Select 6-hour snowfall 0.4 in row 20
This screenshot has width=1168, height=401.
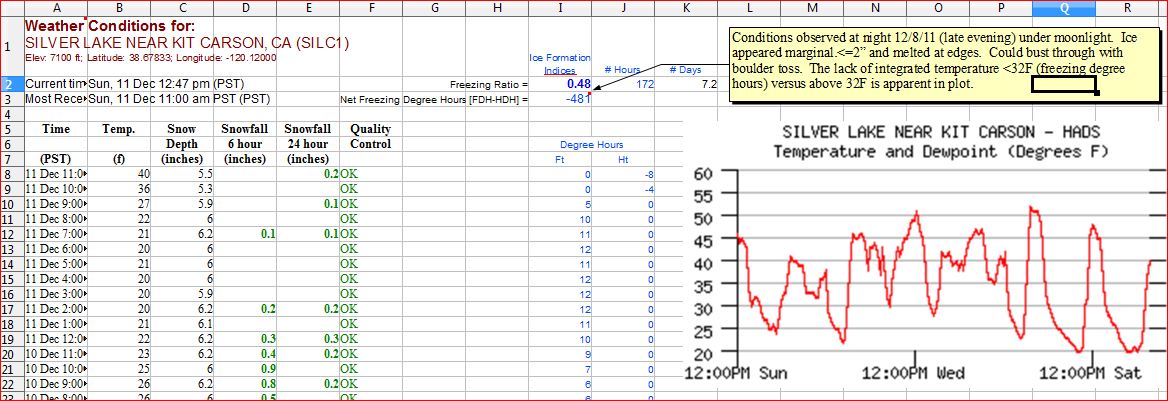245,353
